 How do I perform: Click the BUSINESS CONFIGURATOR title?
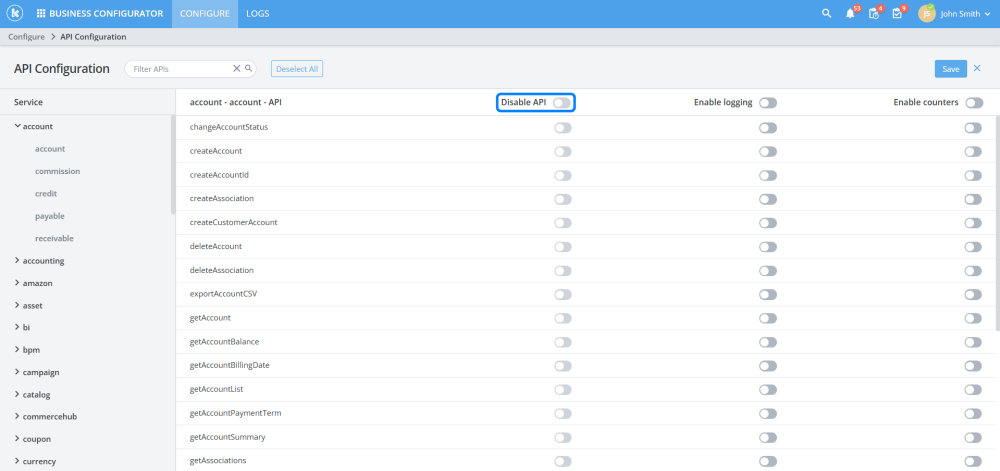[x=106, y=13]
